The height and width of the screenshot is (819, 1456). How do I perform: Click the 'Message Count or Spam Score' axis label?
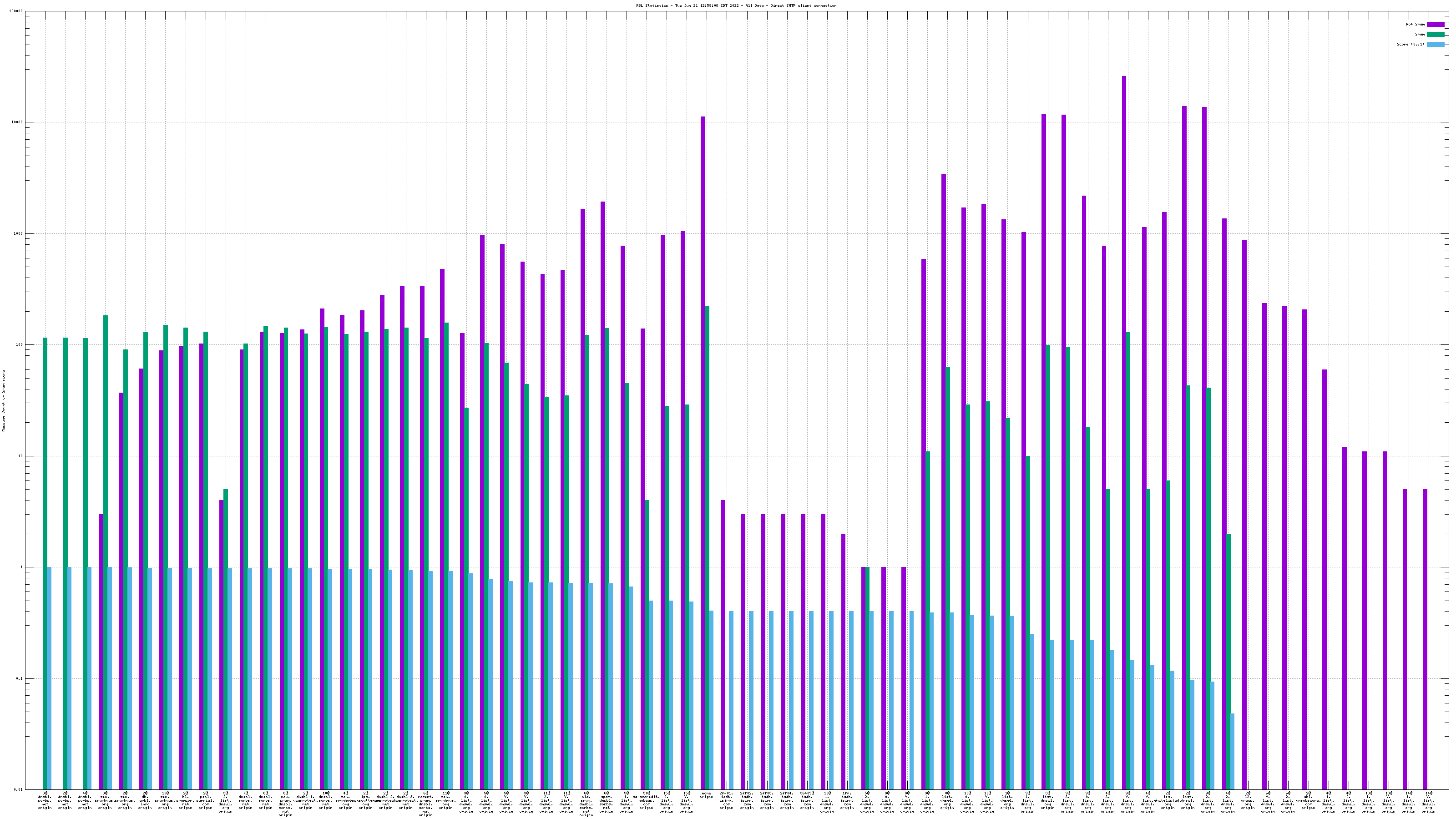point(3,401)
